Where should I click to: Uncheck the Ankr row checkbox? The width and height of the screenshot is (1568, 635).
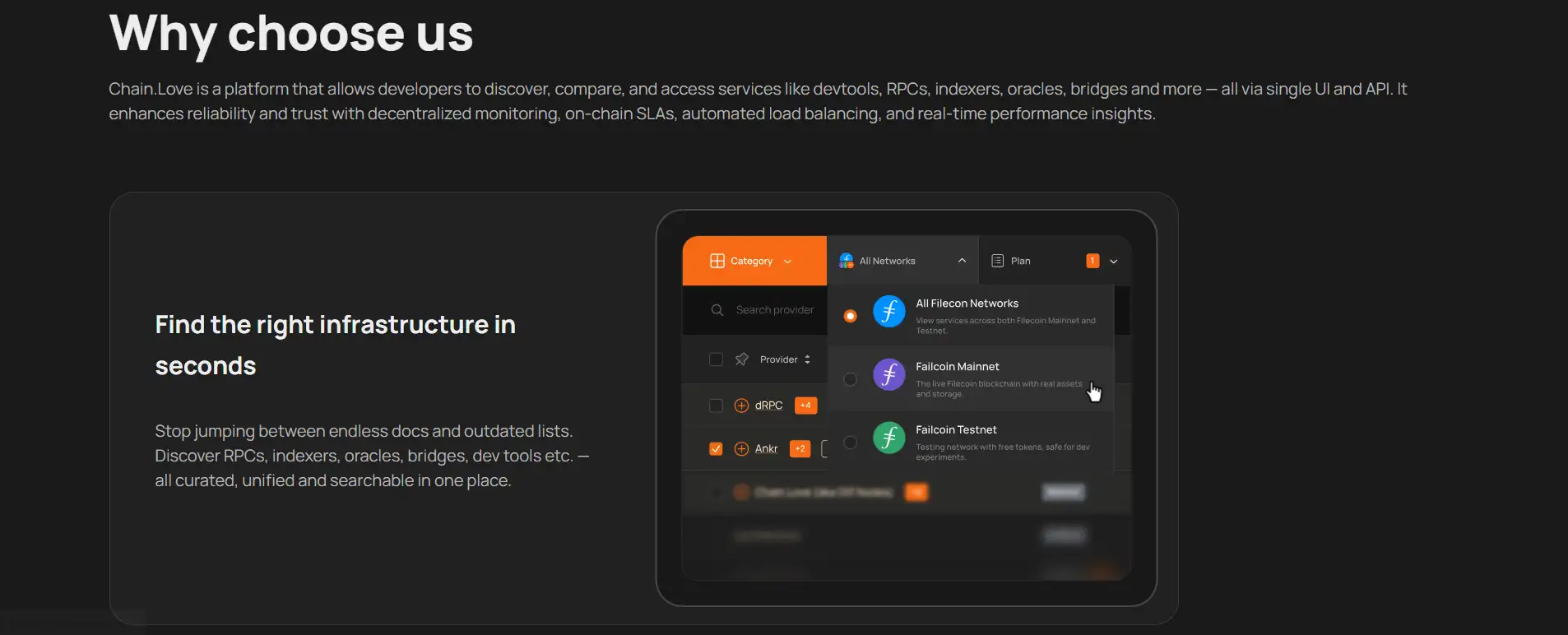(x=716, y=449)
